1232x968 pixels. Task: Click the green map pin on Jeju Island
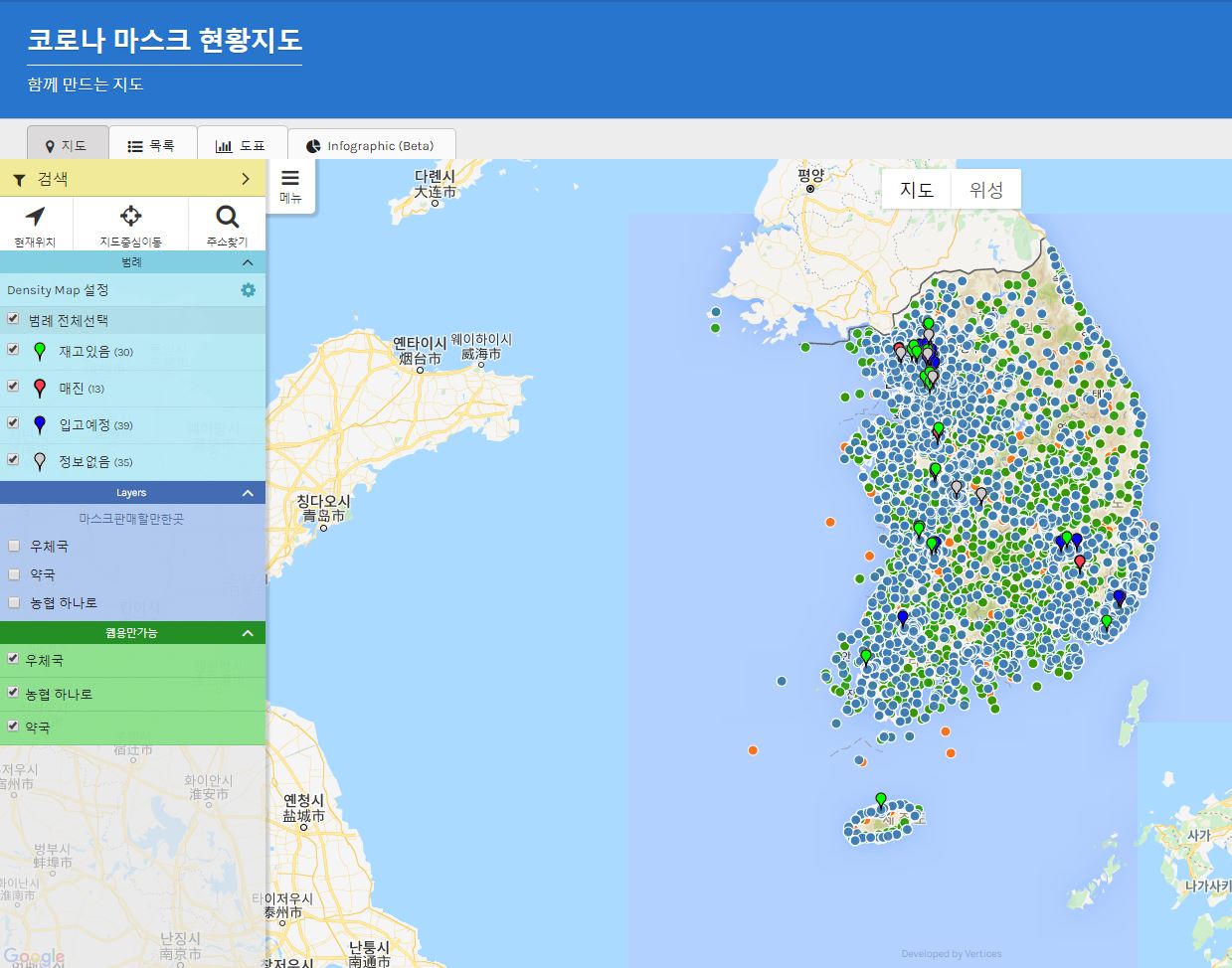point(880,800)
